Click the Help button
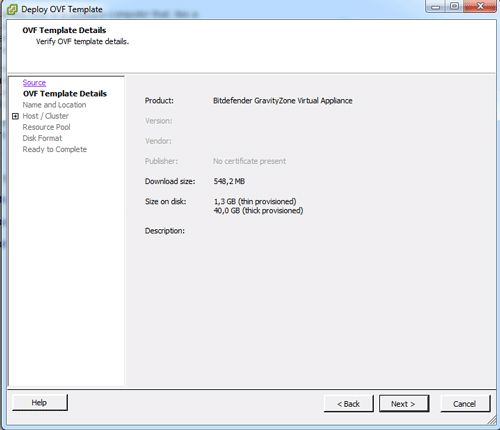Viewport: 500px width, 430px height. point(40,403)
